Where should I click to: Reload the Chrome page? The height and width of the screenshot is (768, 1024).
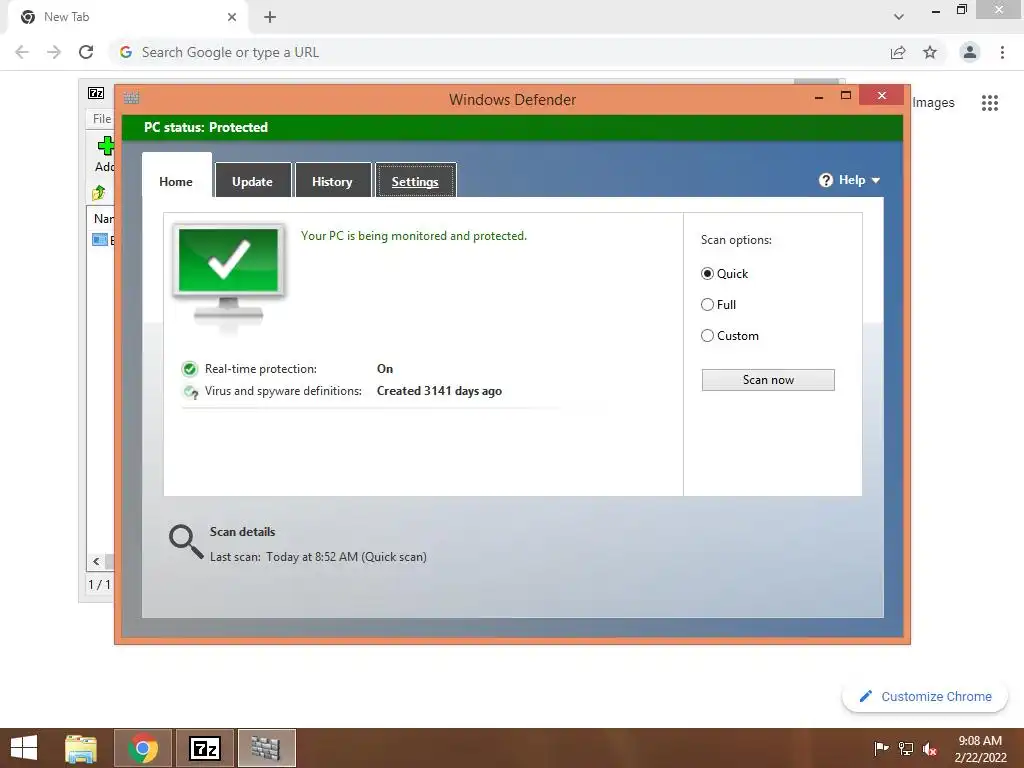(x=86, y=52)
